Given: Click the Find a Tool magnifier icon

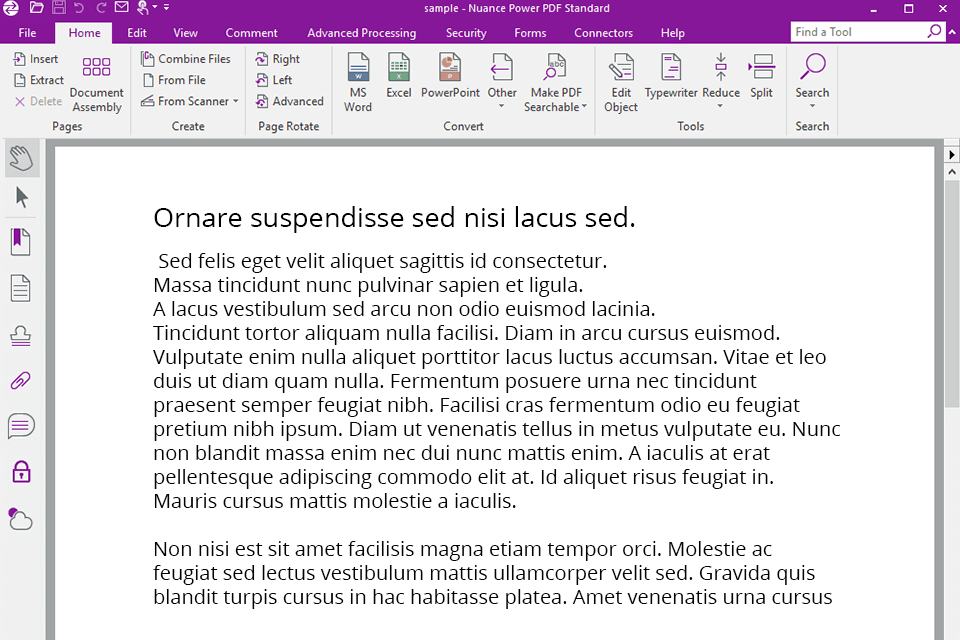Looking at the screenshot, I should [x=934, y=31].
